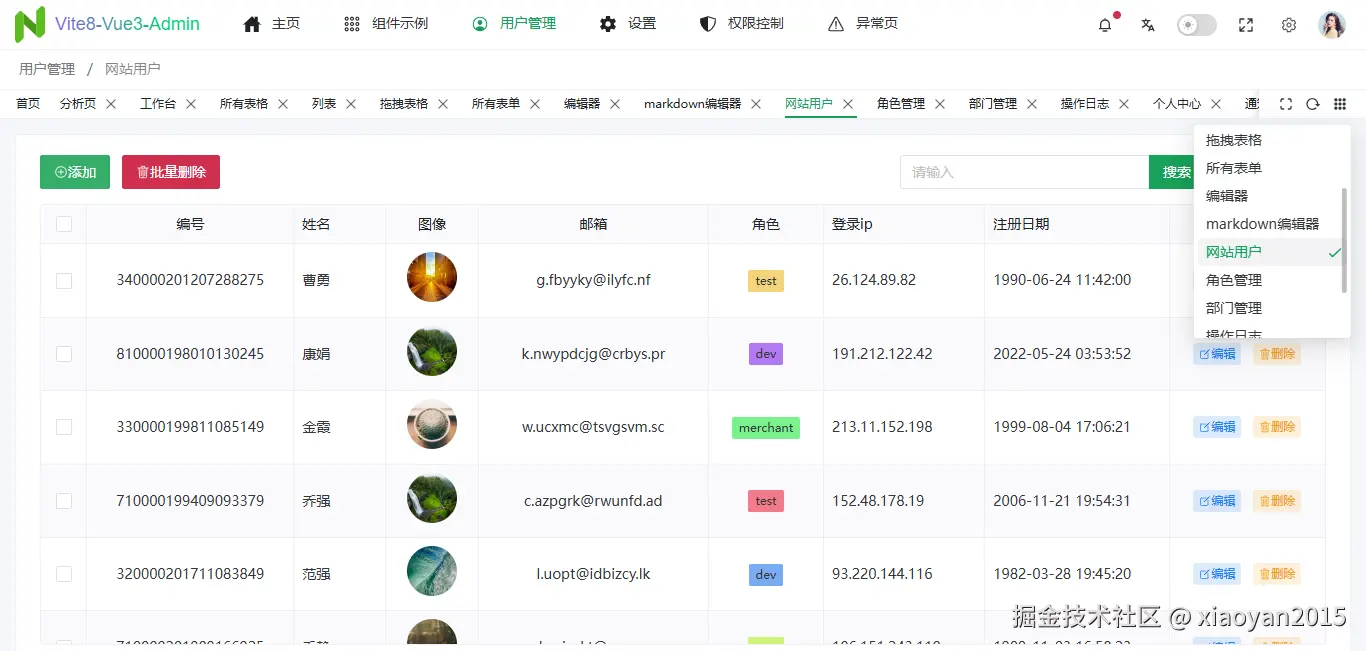The width and height of the screenshot is (1366, 651).
Task: Close the 网站用户 tab
Action: click(x=848, y=104)
